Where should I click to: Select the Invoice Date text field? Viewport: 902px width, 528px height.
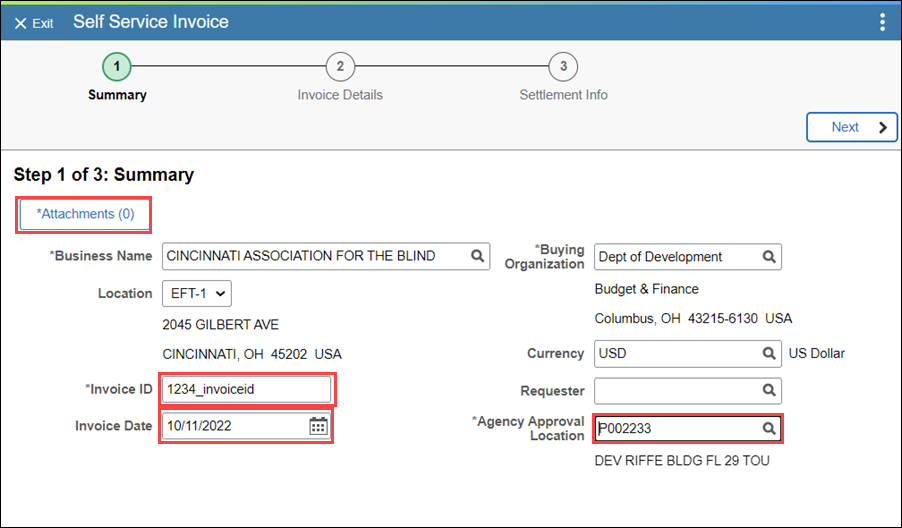coord(246,426)
